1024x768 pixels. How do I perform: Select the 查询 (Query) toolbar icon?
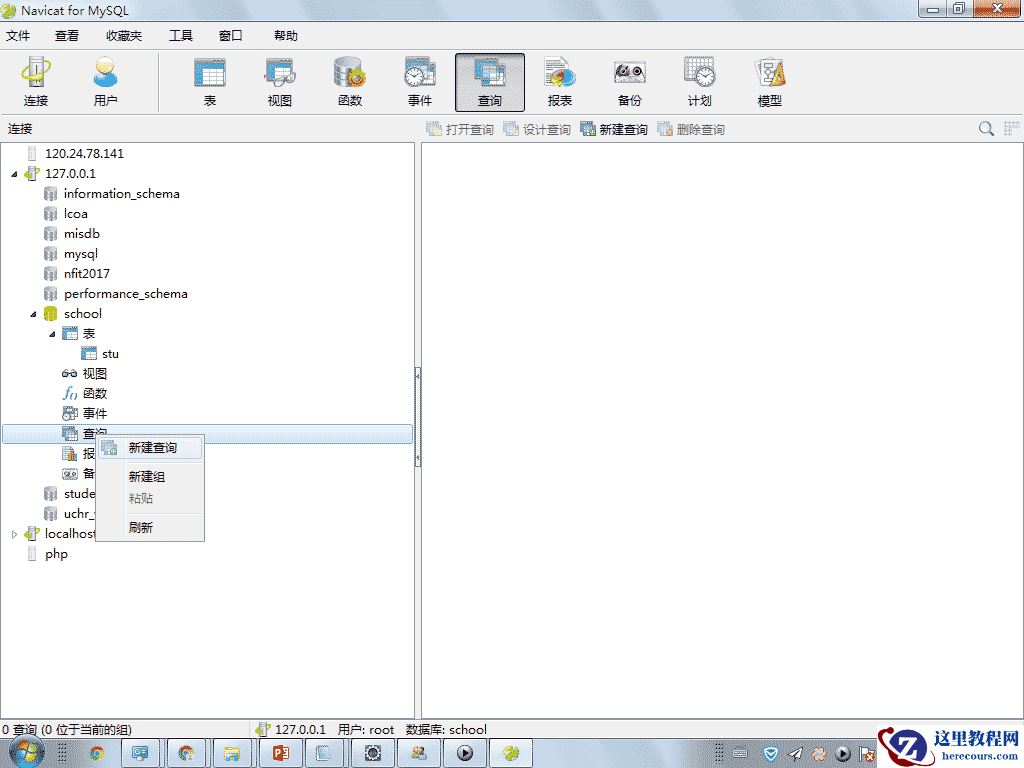[490, 82]
